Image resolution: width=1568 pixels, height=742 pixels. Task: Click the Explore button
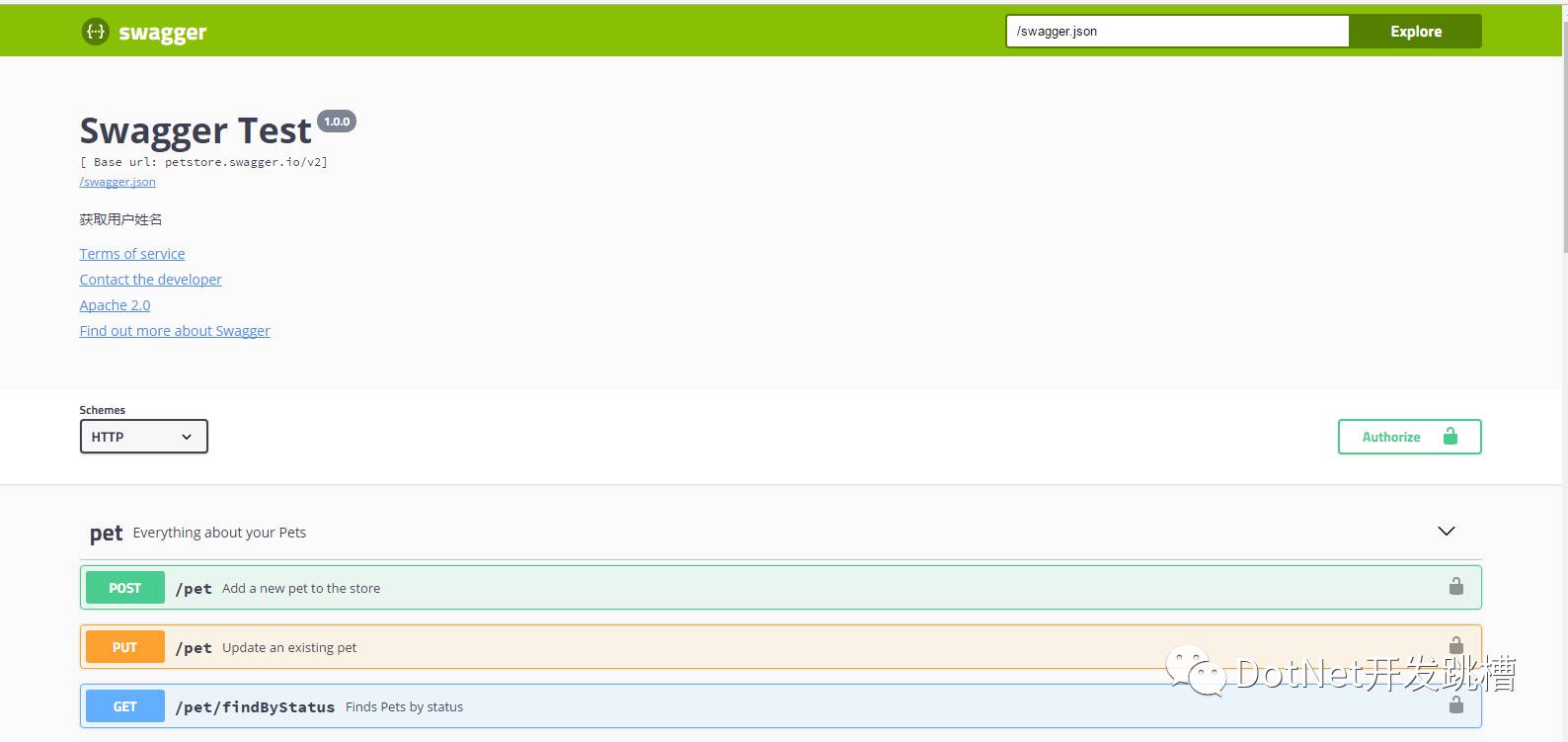tap(1416, 31)
